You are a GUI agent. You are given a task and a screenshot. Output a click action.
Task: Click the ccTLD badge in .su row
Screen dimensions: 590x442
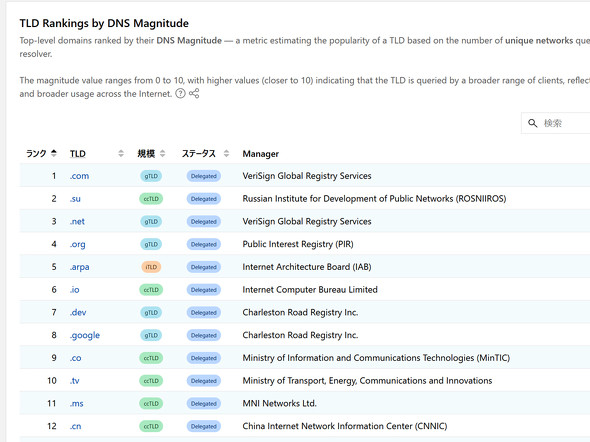coord(151,199)
